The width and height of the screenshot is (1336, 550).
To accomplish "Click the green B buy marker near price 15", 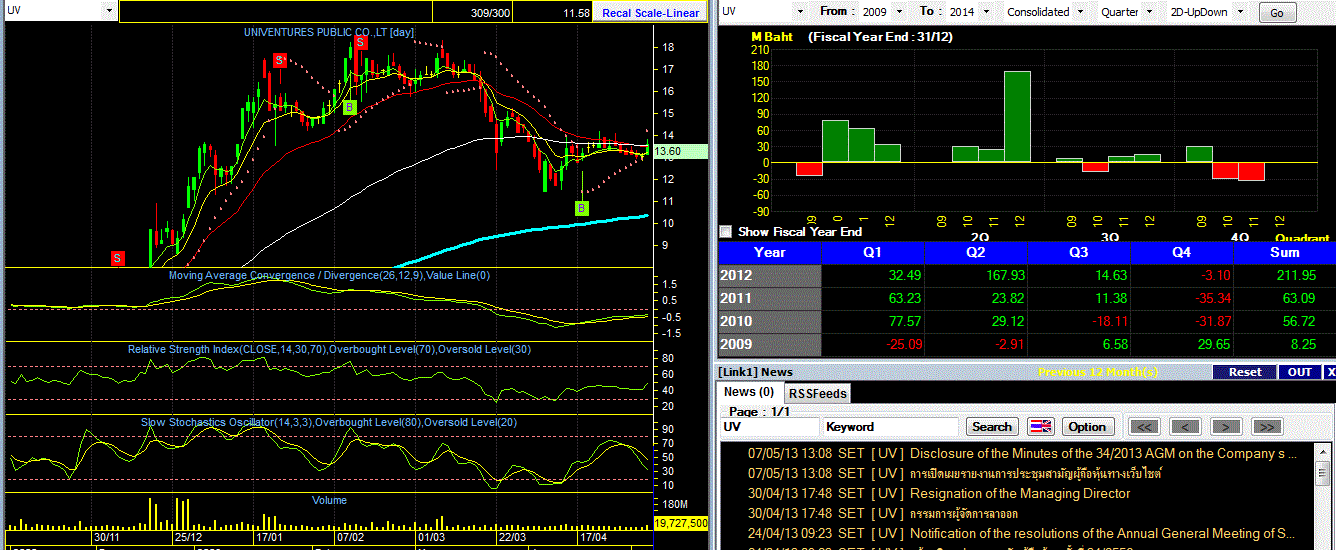I will [x=349, y=107].
